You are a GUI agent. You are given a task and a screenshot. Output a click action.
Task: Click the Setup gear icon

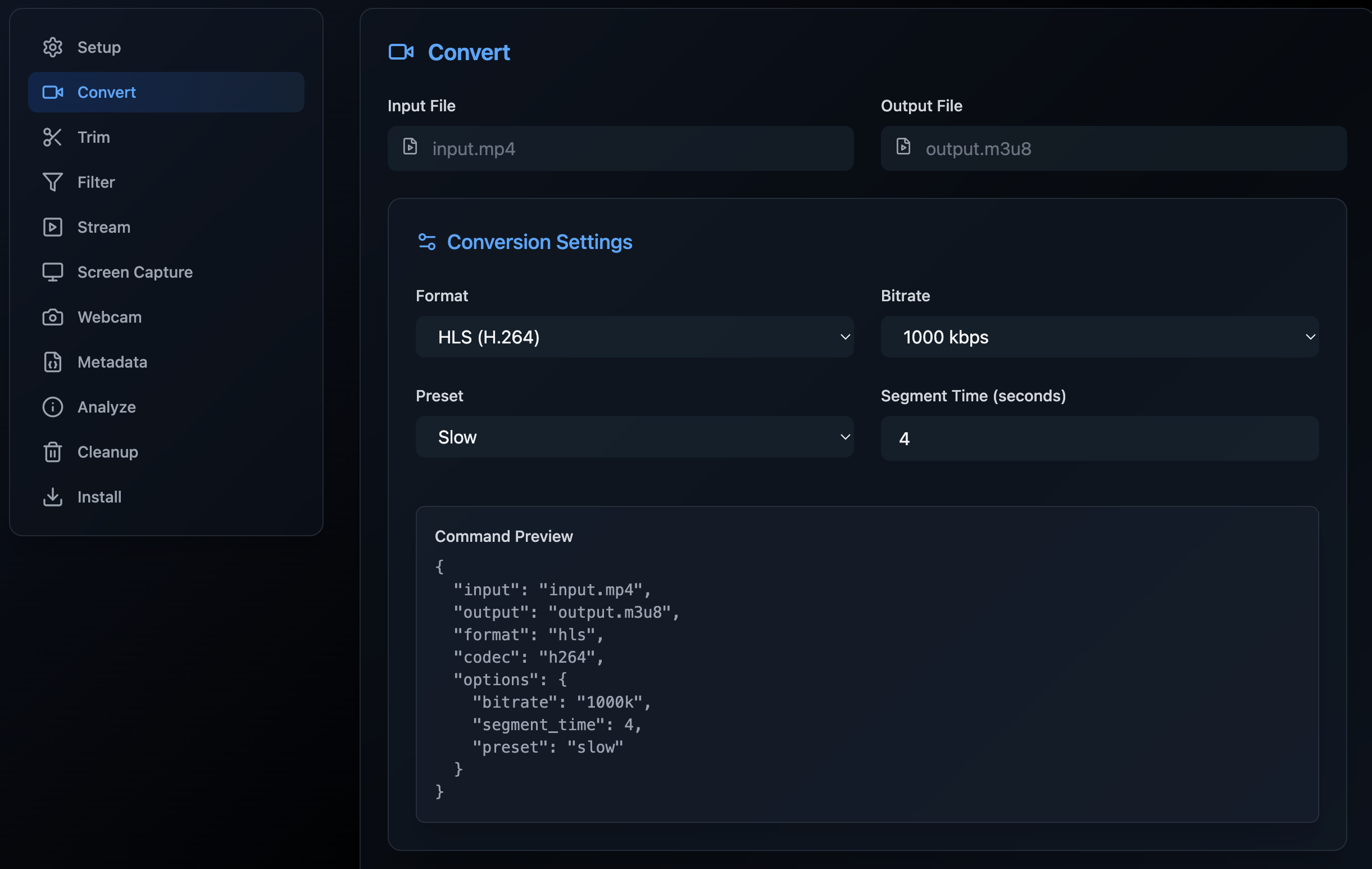(52, 47)
